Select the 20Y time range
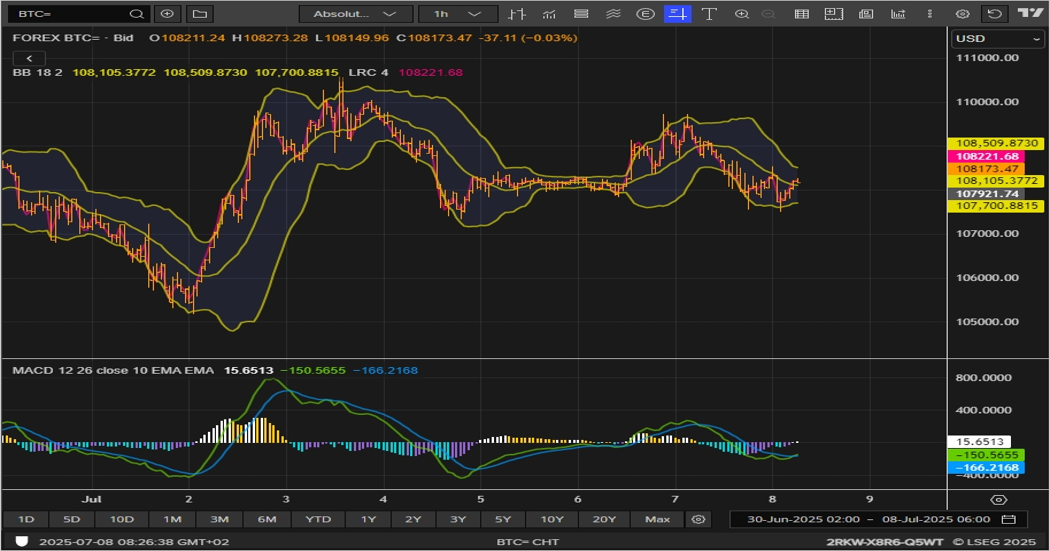The height and width of the screenshot is (551, 1050). [604, 519]
